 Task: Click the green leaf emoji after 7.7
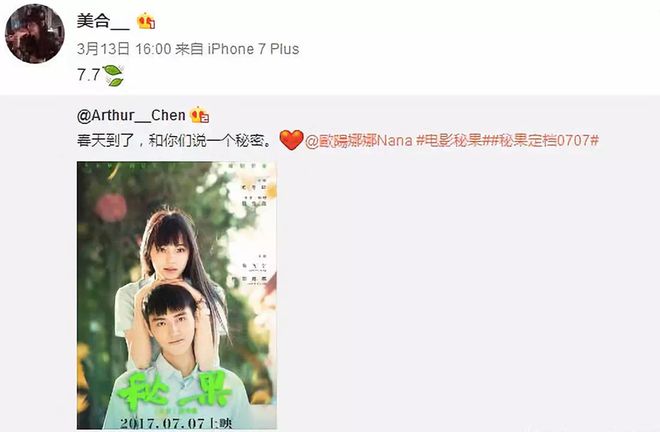(x=113, y=75)
